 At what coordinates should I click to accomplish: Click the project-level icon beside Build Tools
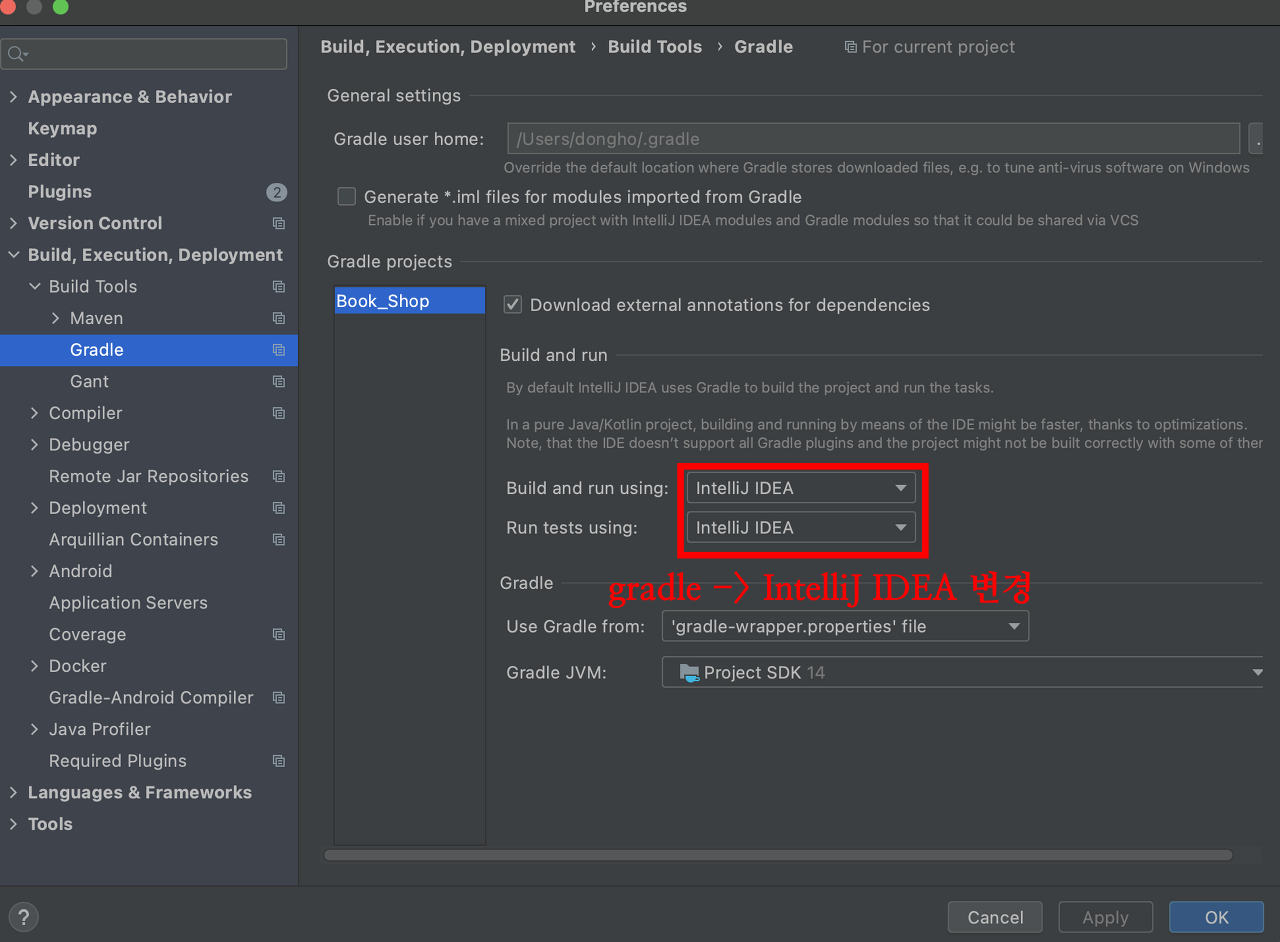(279, 287)
